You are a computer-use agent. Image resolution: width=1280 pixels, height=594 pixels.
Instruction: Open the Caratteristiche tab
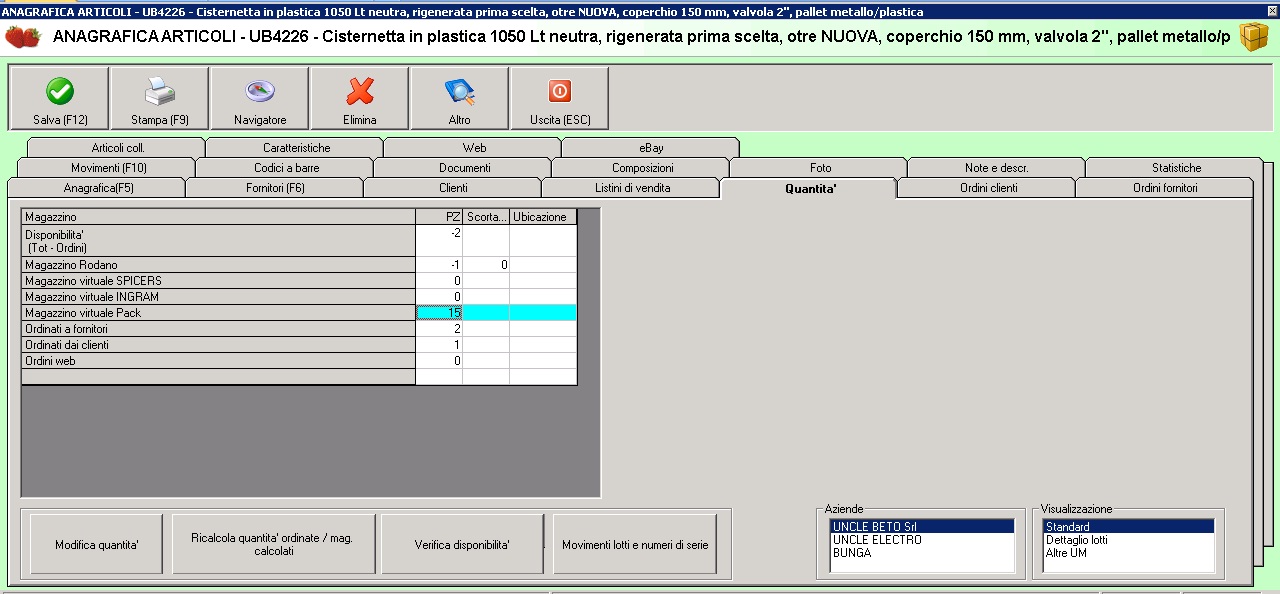(x=296, y=148)
